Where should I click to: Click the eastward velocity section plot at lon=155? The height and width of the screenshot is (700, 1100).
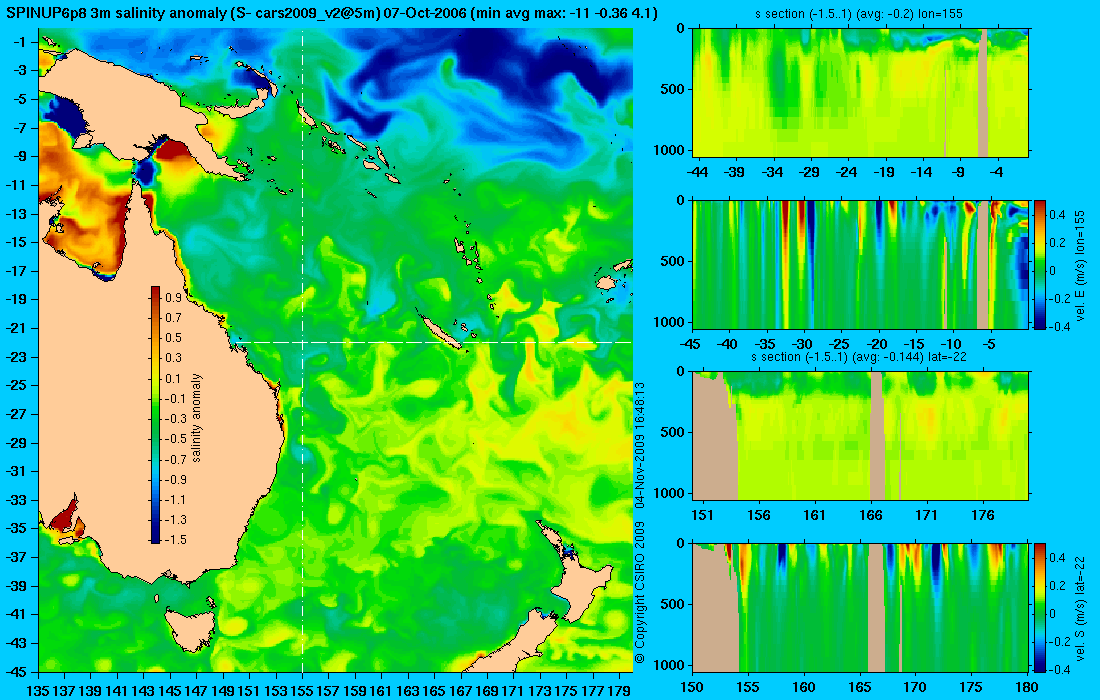click(861, 264)
